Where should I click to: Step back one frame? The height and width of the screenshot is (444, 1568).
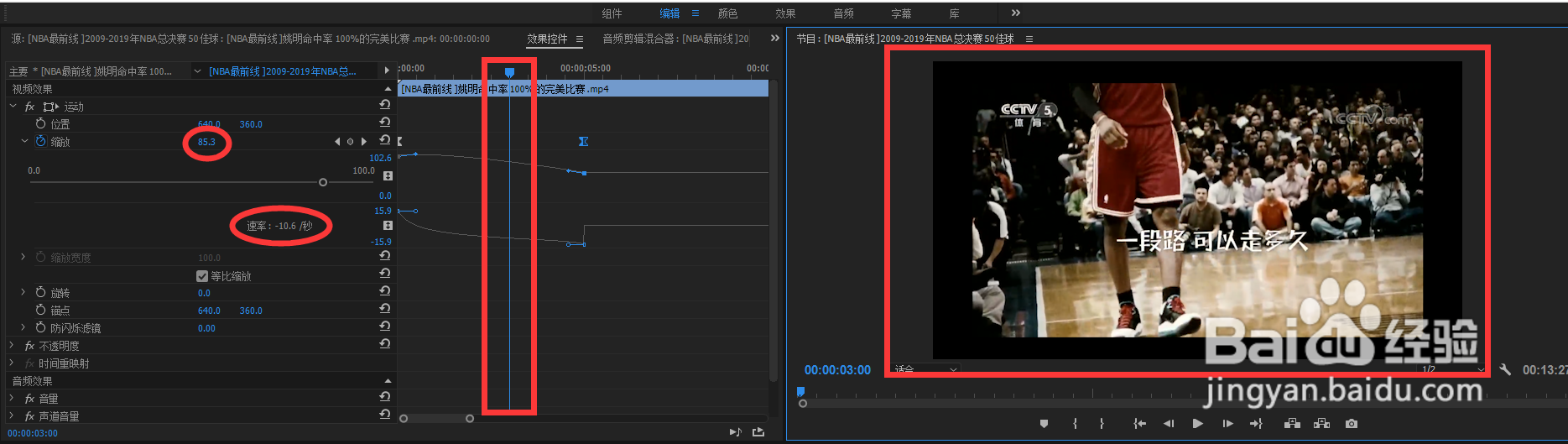(x=1169, y=424)
